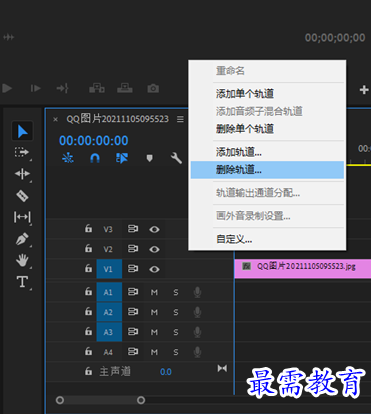The image size is (371, 414).
Task: Choose 添加单个轨道 from context menu
Action: [x=245, y=94]
